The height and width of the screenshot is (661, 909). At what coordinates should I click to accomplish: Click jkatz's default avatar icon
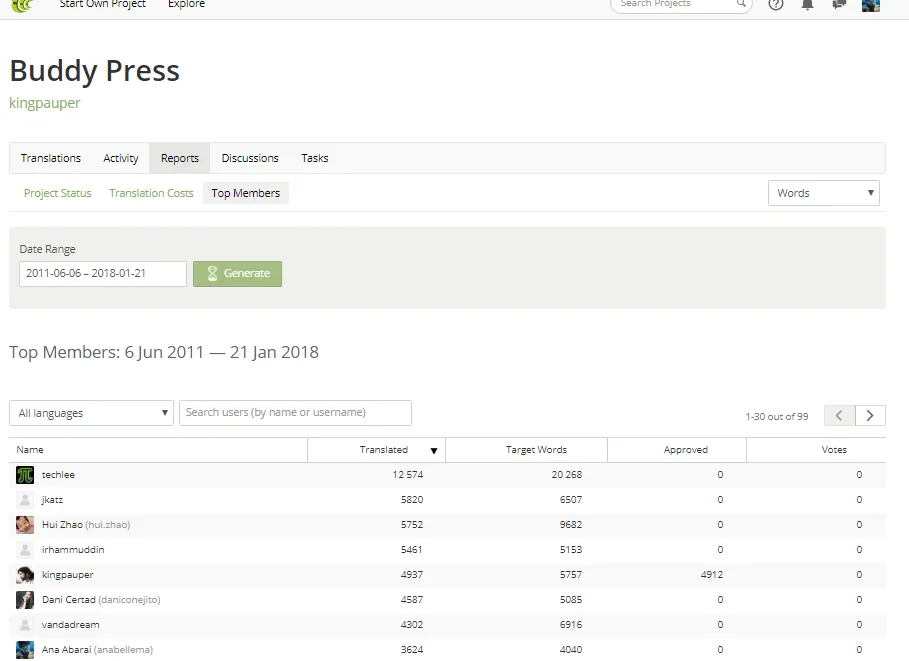25,500
